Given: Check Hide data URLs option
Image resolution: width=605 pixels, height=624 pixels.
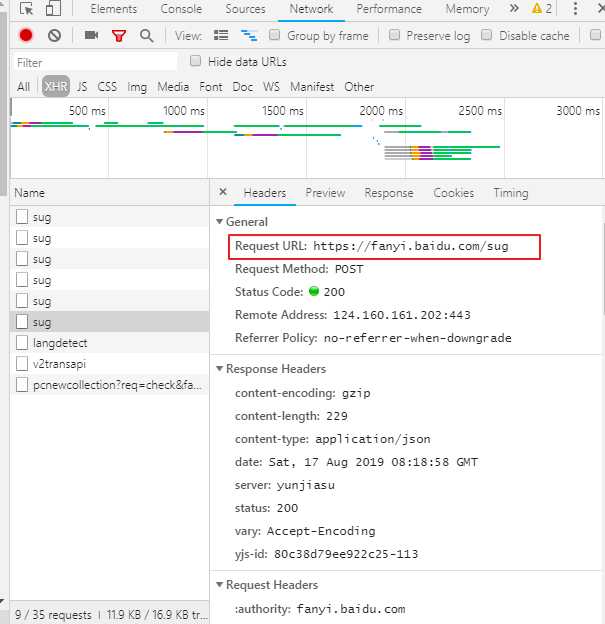Looking at the screenshot, I should tap(195, 61).
